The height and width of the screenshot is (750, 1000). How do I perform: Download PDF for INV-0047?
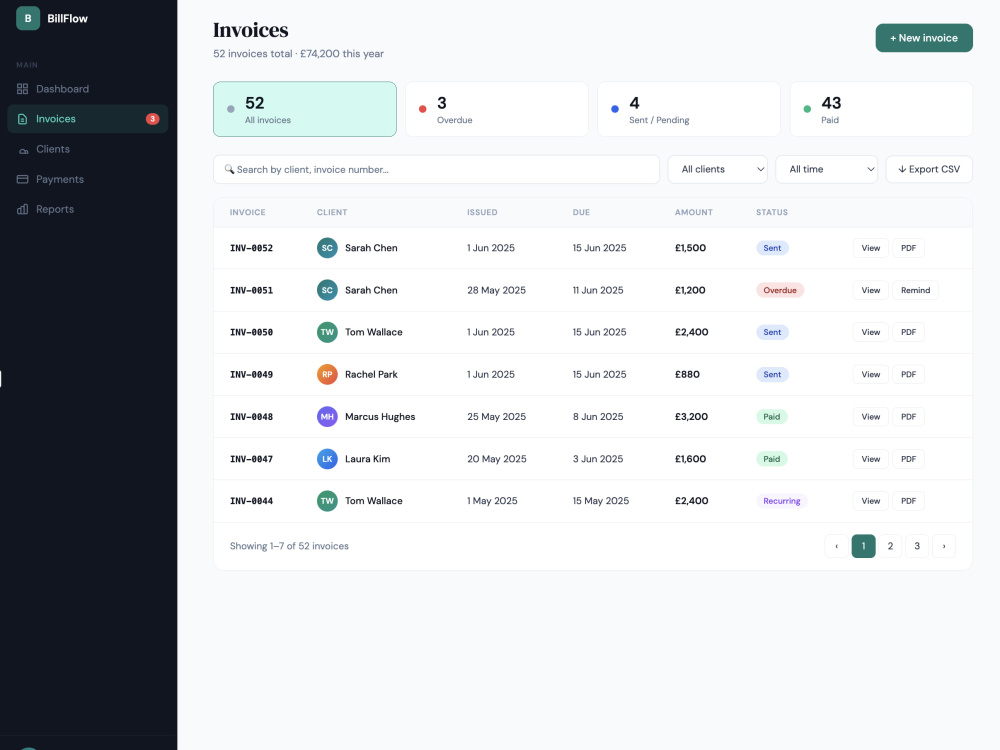coord(908,459)
